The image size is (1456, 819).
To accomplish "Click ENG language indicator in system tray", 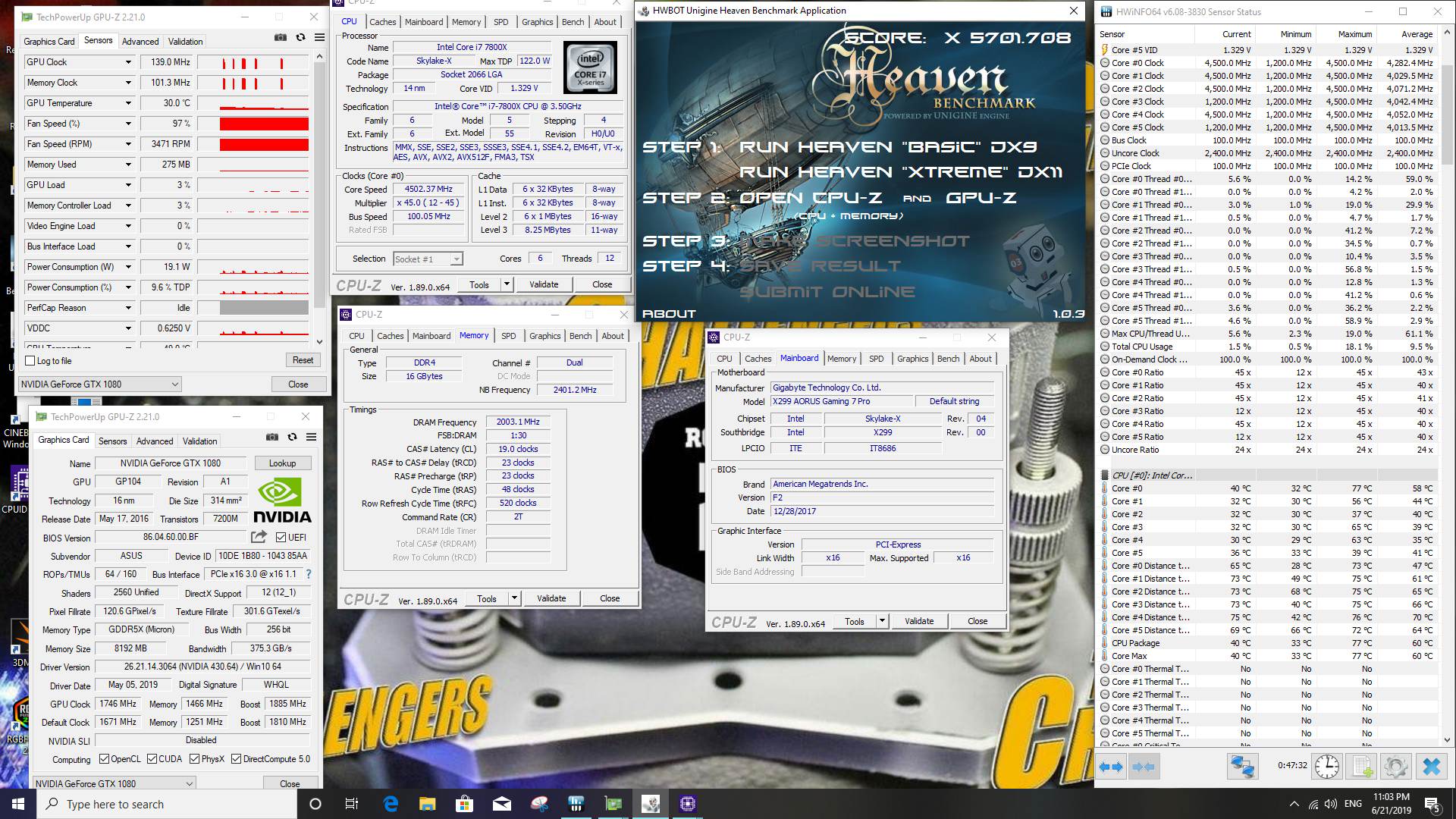I will (x=1353, y=804).
